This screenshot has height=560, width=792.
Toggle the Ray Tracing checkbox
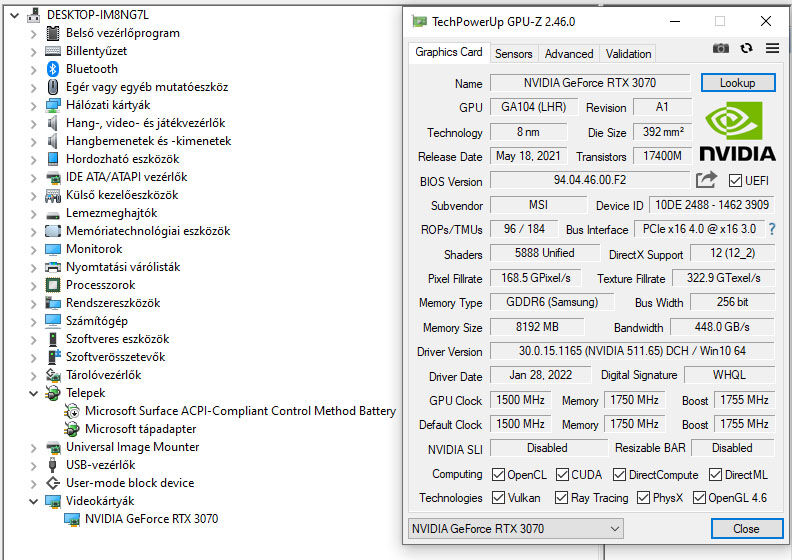tap(561, 497)
